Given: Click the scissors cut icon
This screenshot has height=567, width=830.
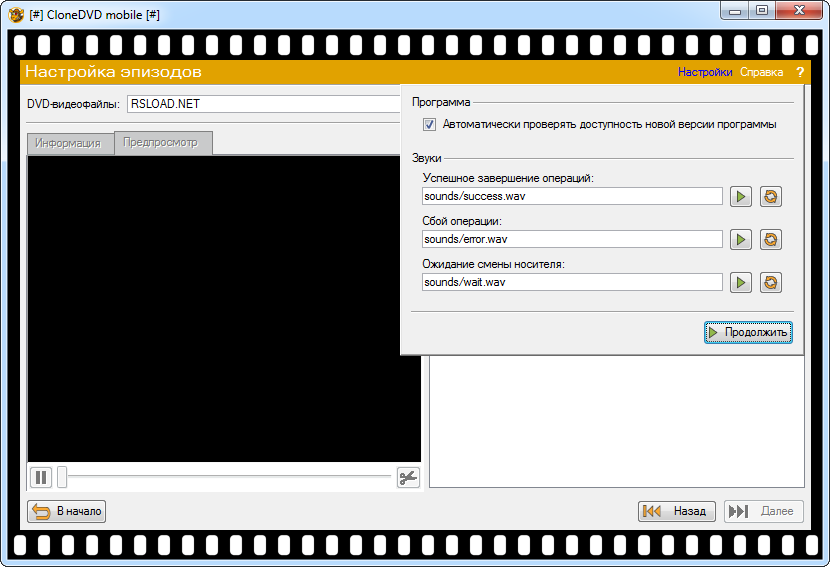Looking at the screenshot, I should [x=408, y=478].
